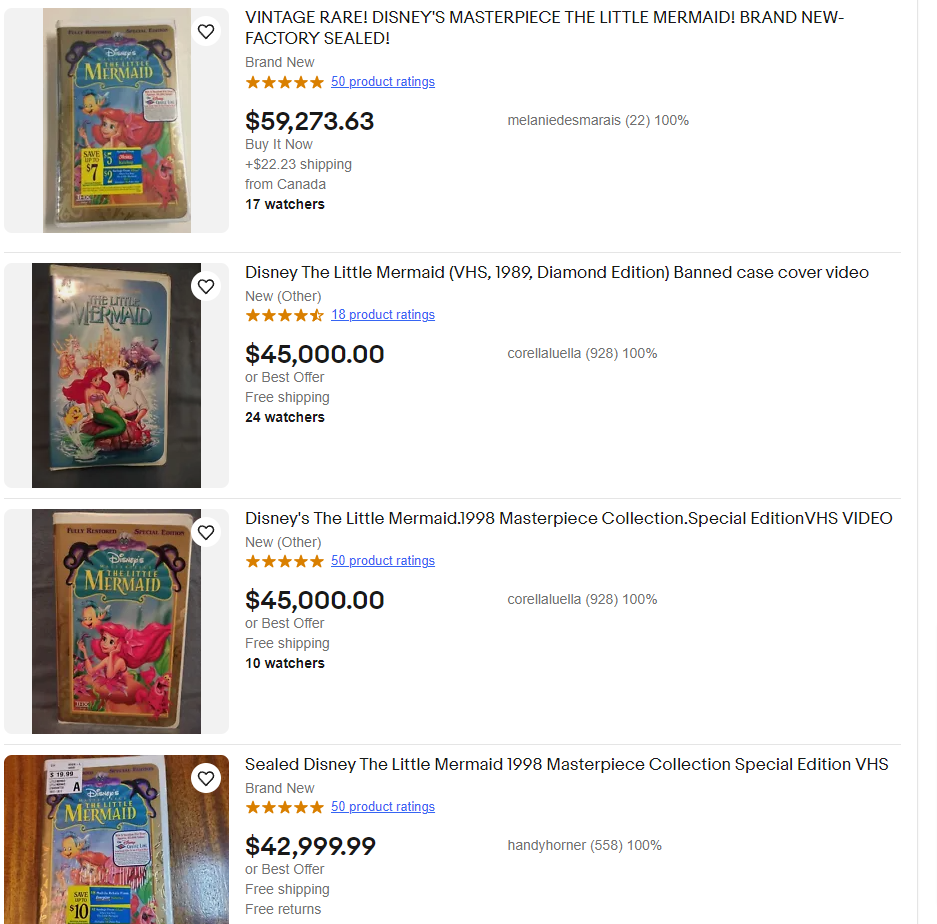Click seller name handyhorner
This screenshot has width=937, height=924.
tap(546, 845)
